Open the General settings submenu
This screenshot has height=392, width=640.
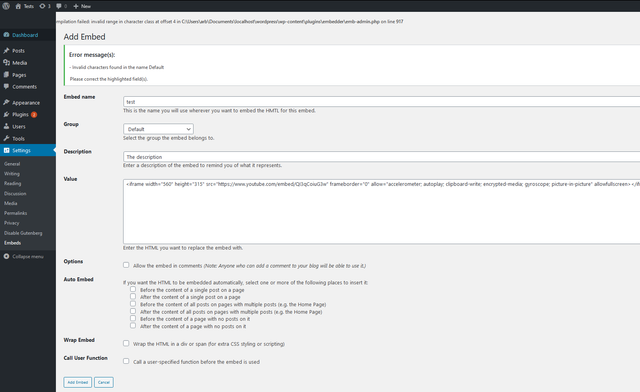coord(12,164)
